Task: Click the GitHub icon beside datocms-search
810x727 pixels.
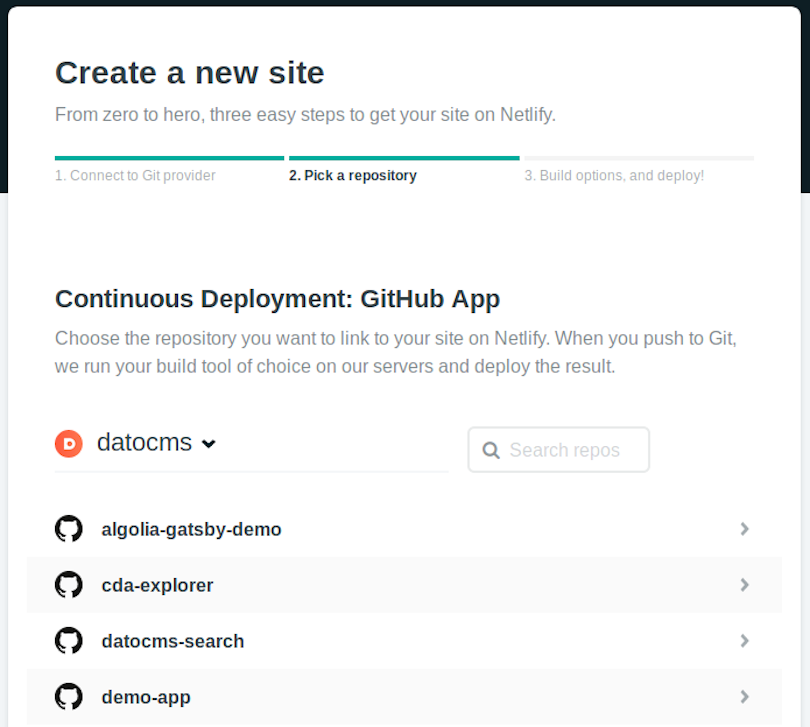Action: pos(69,641)
